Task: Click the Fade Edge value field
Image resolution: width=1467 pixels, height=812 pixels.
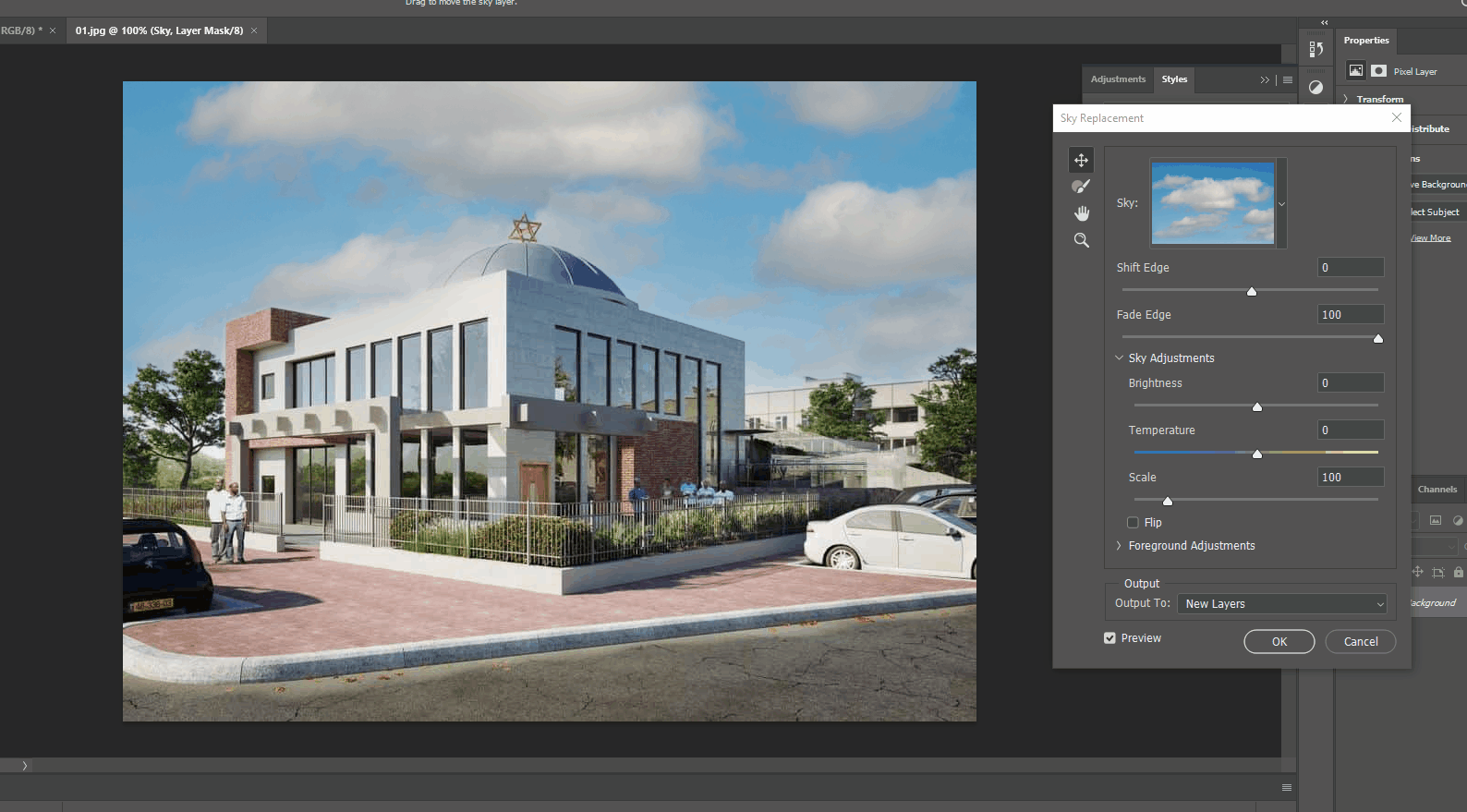Action: pos(1351,314)
